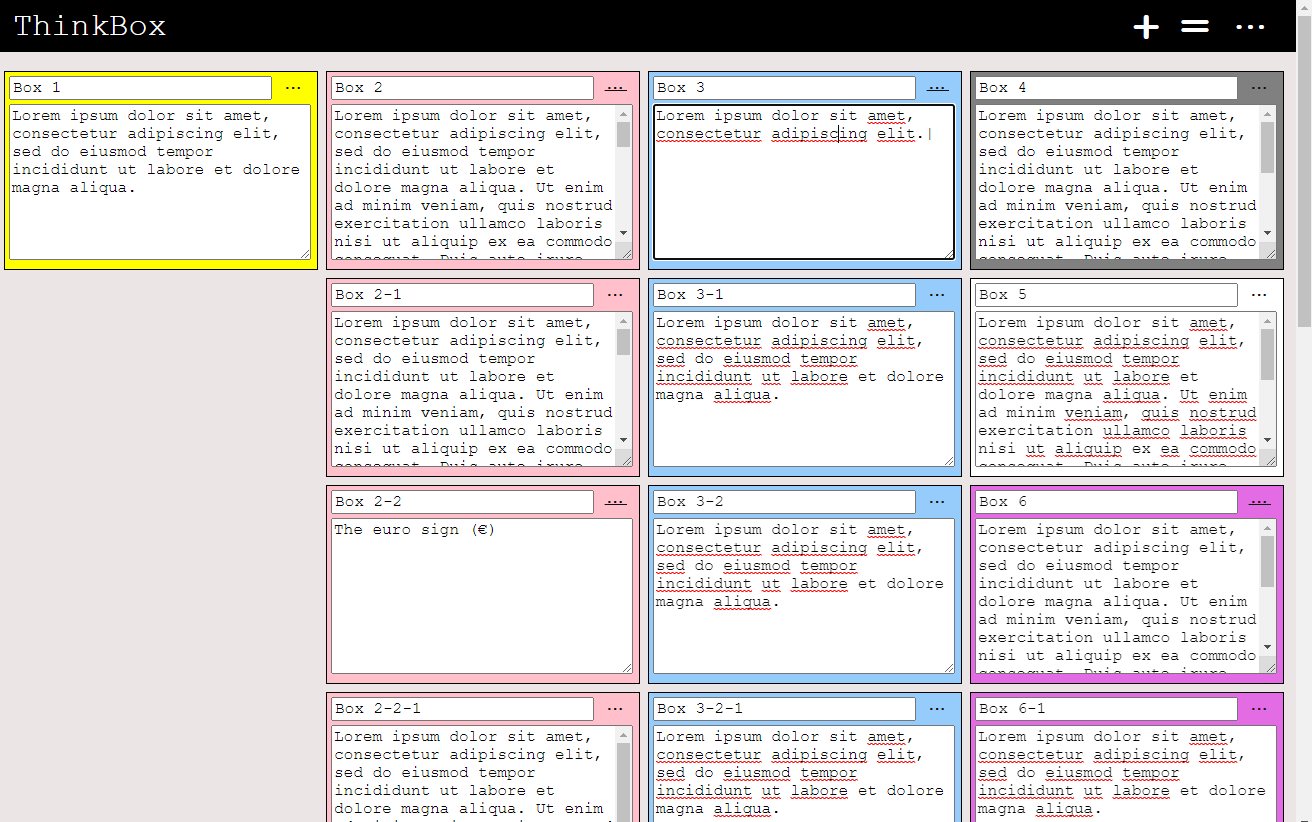The height and width of the screenshot is (822, 1312).
Task: Click into the 'The euro sign' text area
Action: [482, 596]
